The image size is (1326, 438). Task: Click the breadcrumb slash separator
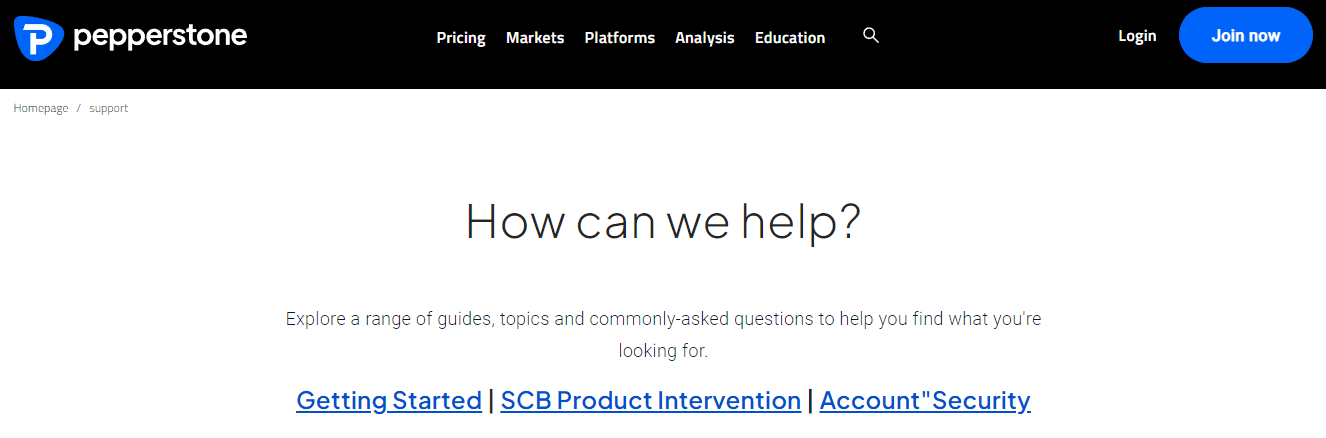coord(79,108)
